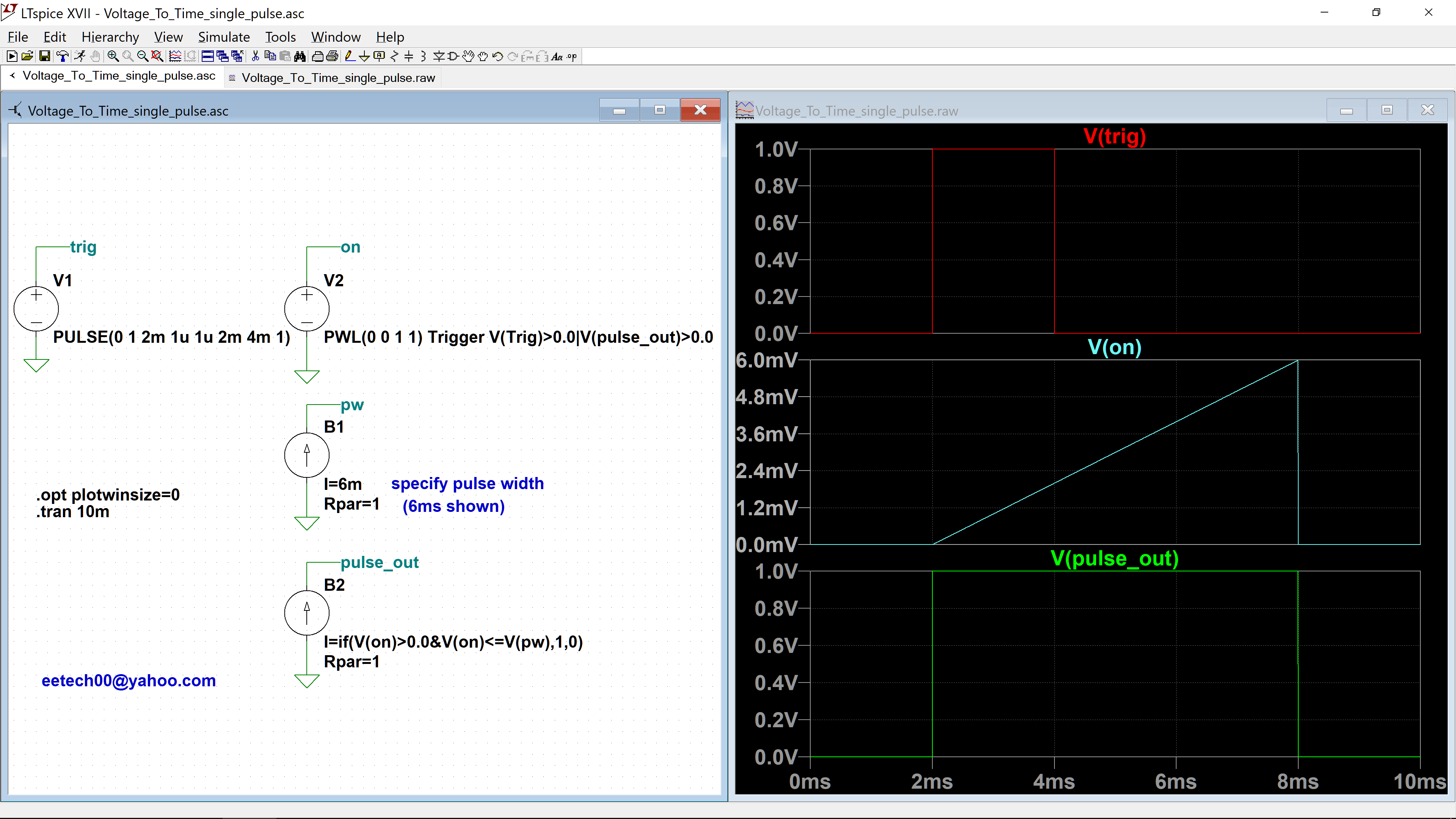Open the Edit menu
Viewport: 1456px width, 819px height.
[54, 37]
